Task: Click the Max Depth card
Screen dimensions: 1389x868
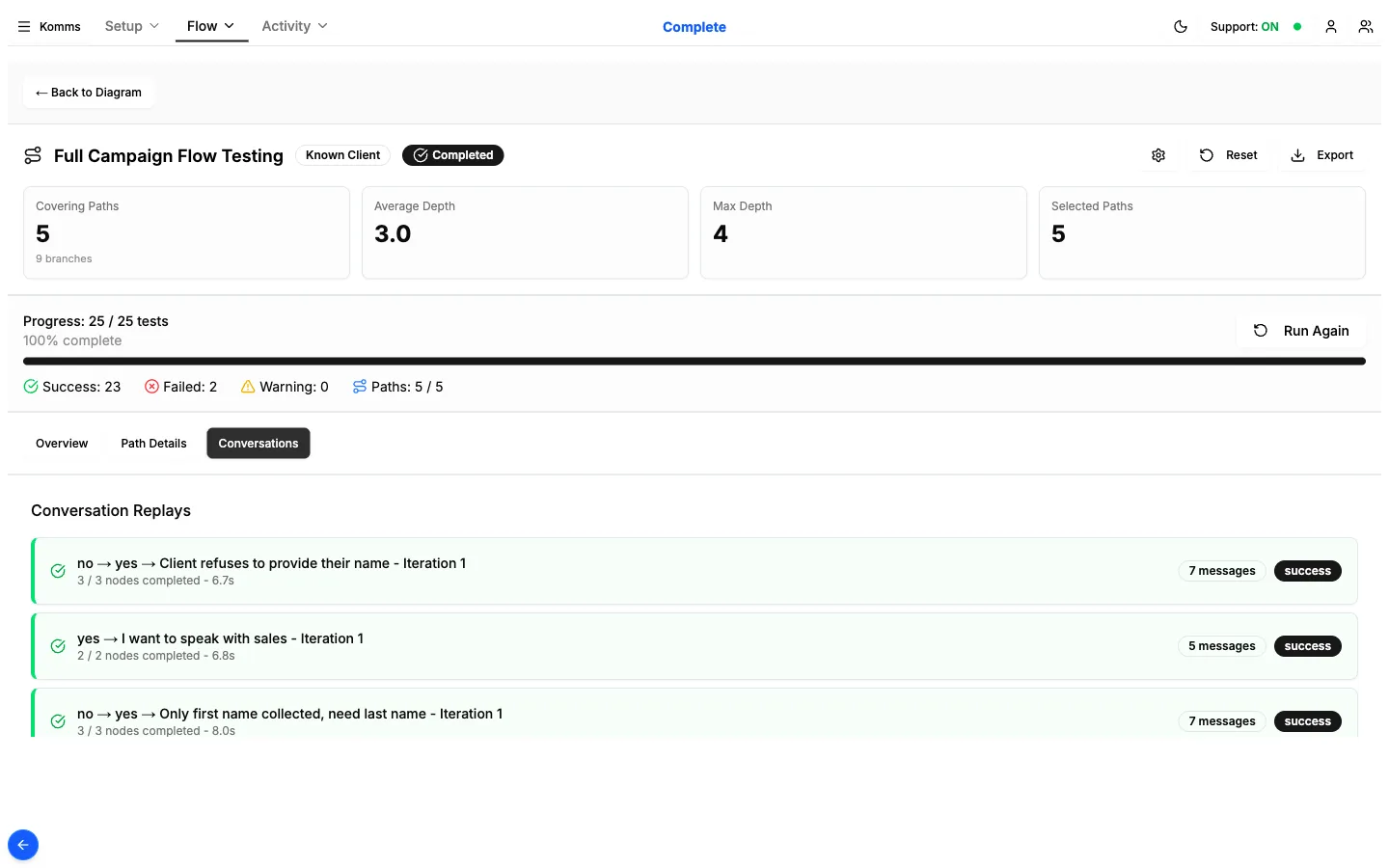Action: (x=863, y=232)
